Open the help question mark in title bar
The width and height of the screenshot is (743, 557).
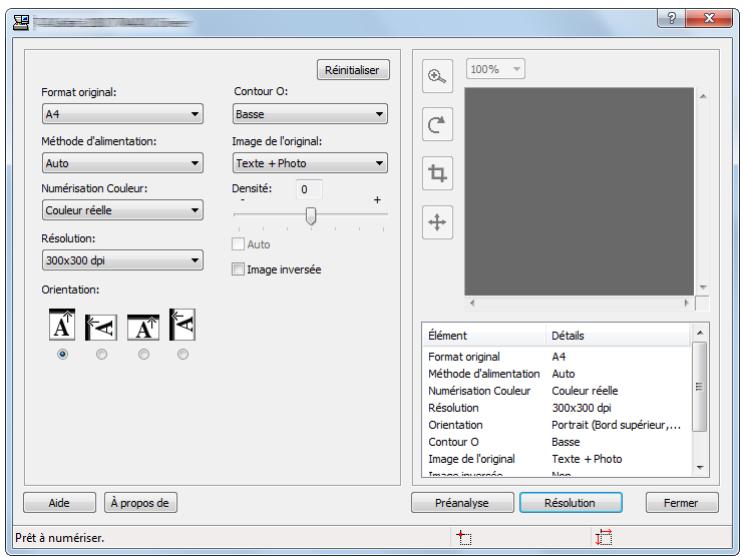(671, 18)
